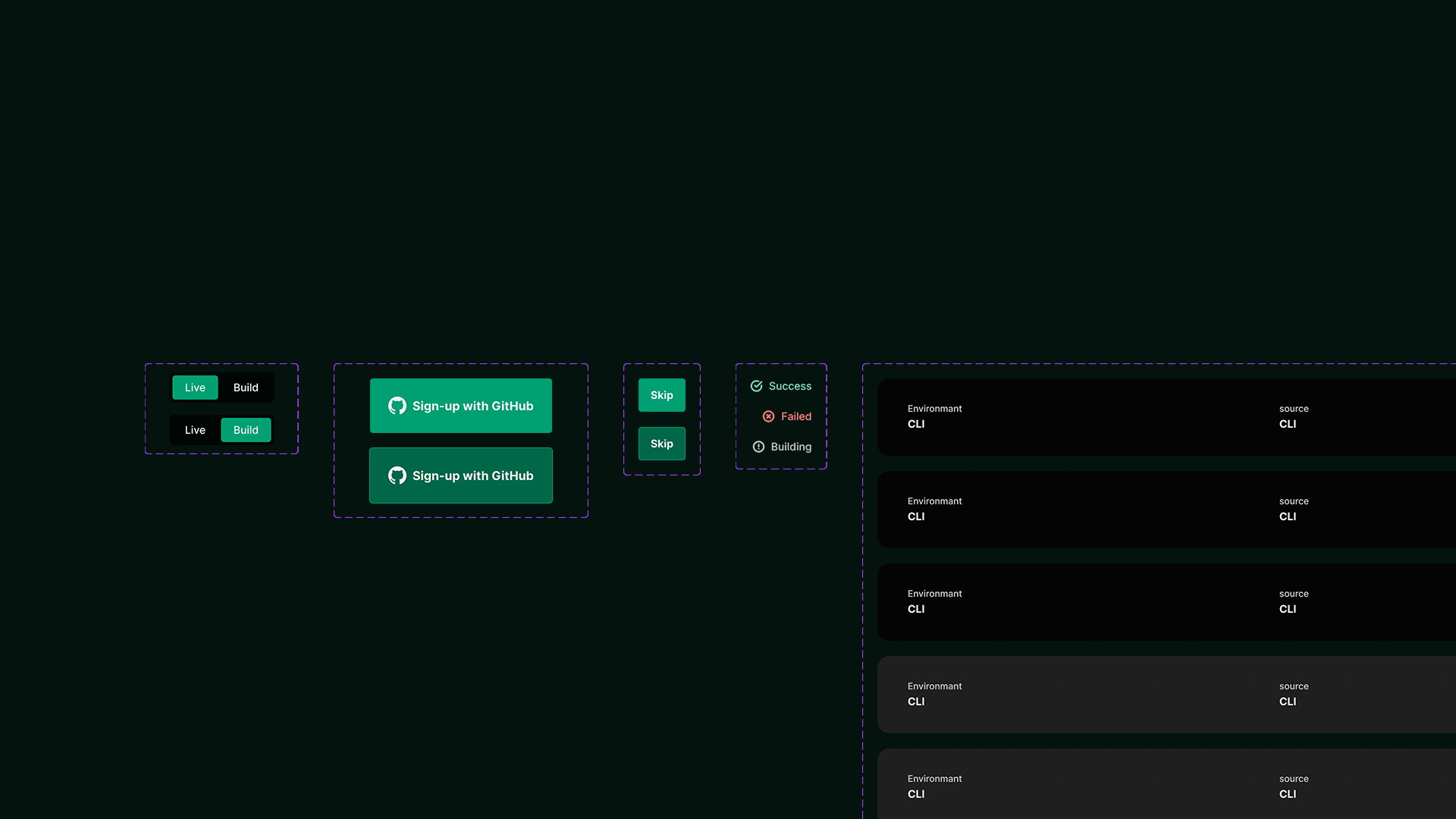Click the Success checkmark icon
Image resolution: width=1456 pixels, height=819 pixels.
click(x=756, y=386)
